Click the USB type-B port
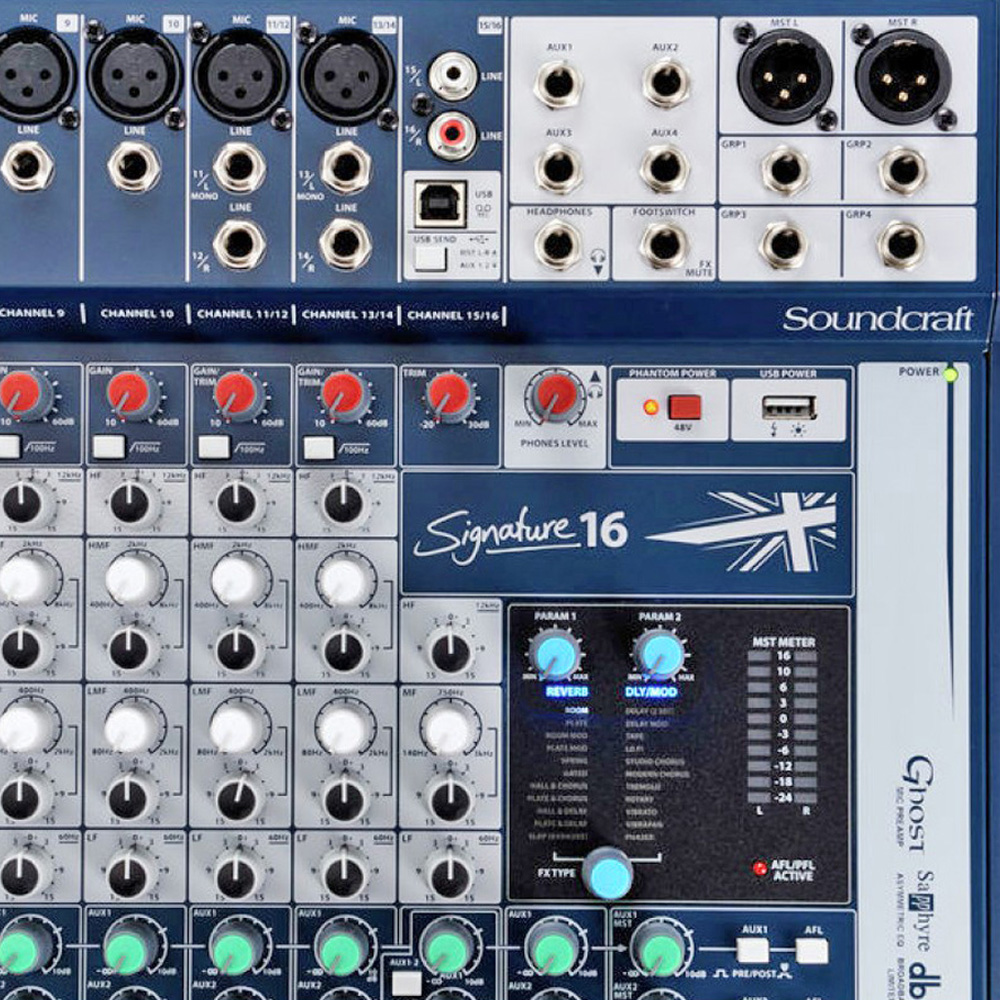Image resolution: width=1000 pixels, height=1000 pixels. (440, 204)
